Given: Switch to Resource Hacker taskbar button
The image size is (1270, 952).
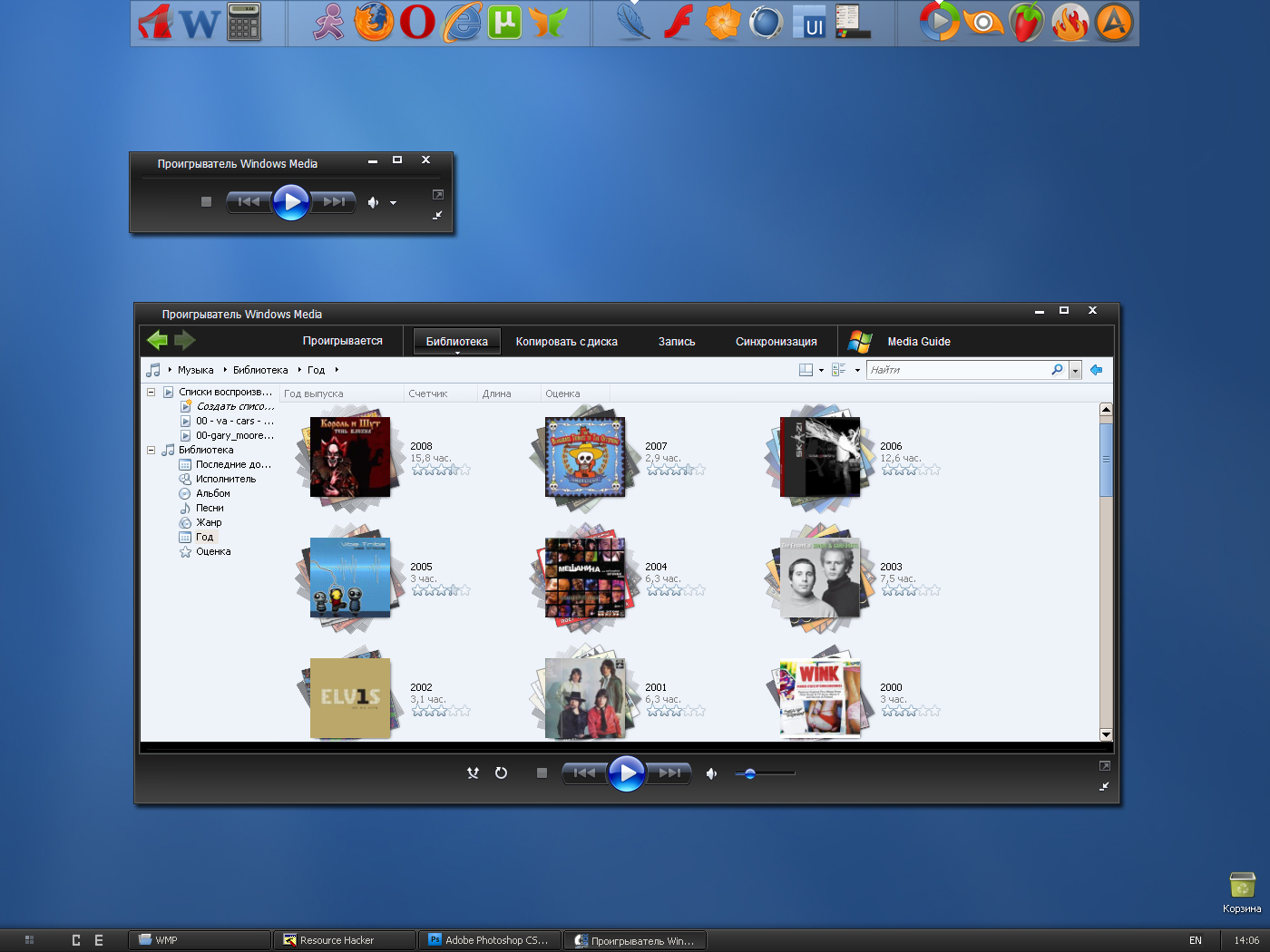Looking at the screenshot, I should 345,940.
